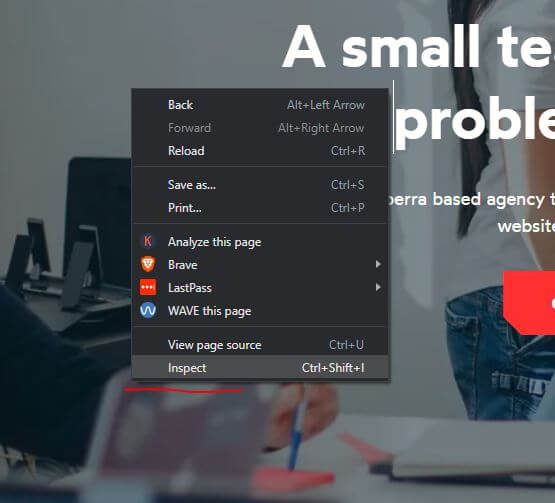Click the red call-to-action button
This screenshot has height=503, width=555.
[x=529, y=303]
